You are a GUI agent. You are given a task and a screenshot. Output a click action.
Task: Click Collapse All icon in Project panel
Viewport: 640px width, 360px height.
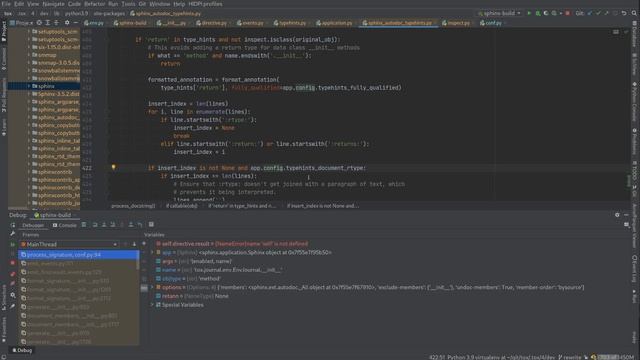coord(56,23)
